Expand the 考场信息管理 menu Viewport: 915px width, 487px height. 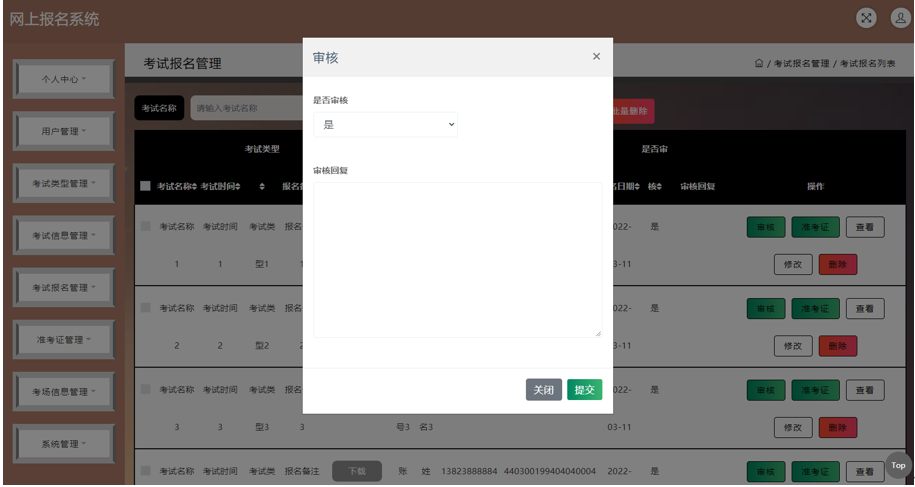click(x=64, y=392)
